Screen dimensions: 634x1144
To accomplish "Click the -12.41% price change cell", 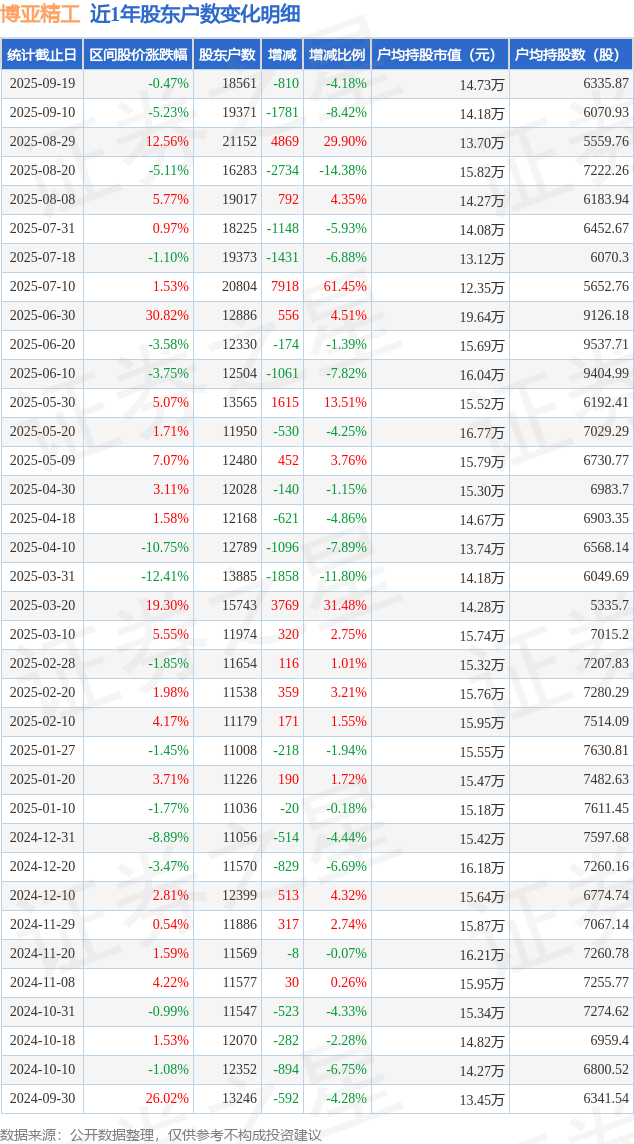I will [x=165, y=577].
